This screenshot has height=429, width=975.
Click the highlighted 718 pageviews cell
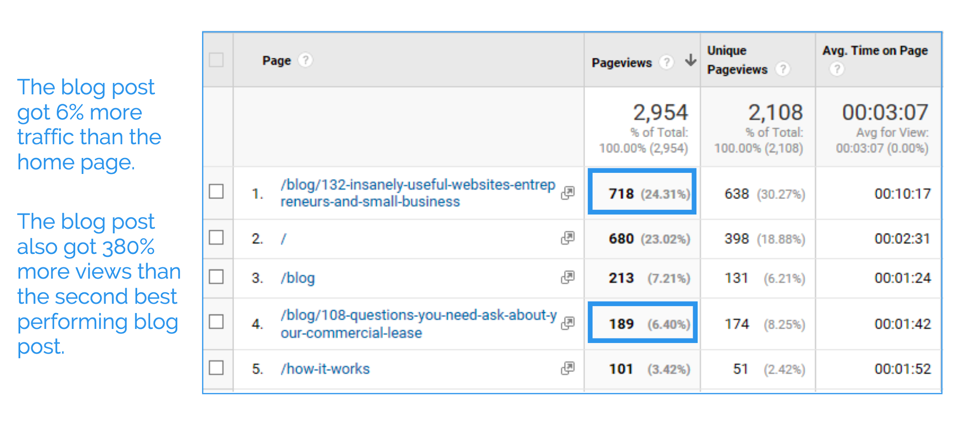pyautogui.click(x=648, y=194)
